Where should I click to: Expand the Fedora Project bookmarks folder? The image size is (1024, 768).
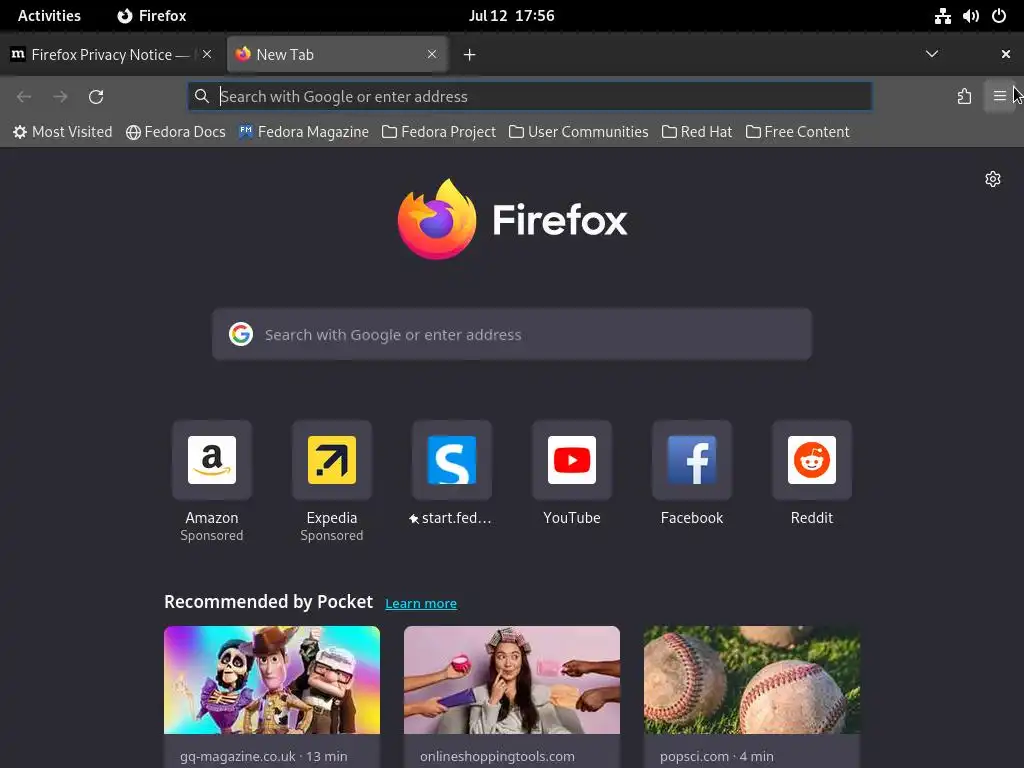(439, 132)
